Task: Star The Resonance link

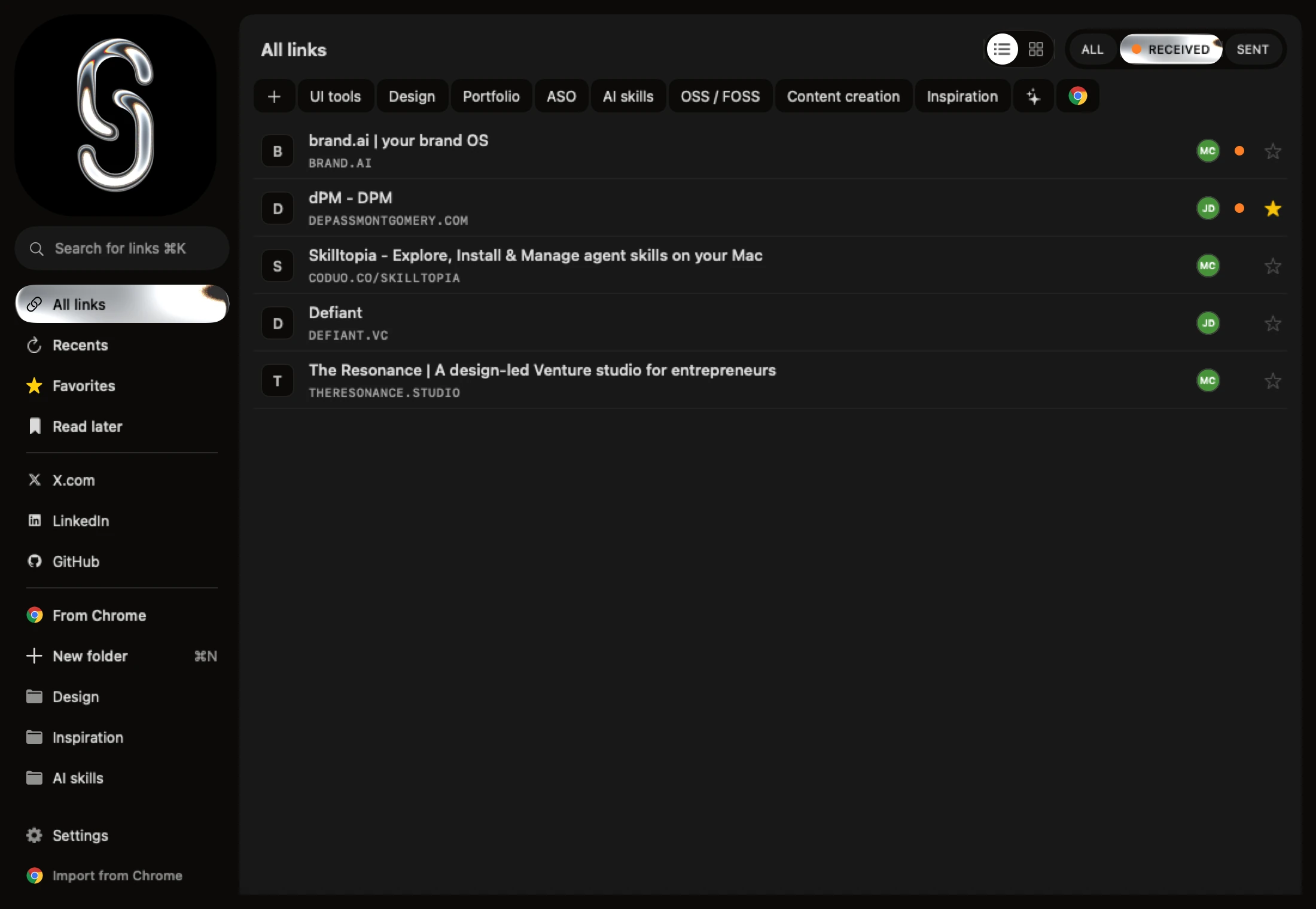Action: tap(1273, 380)
